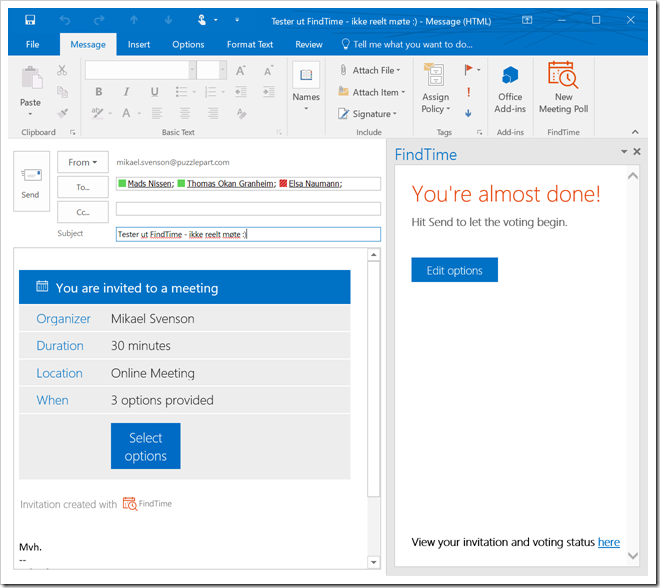Click the Format Painter brush icon
Screen dimensions: 660x588
(63, 113)
